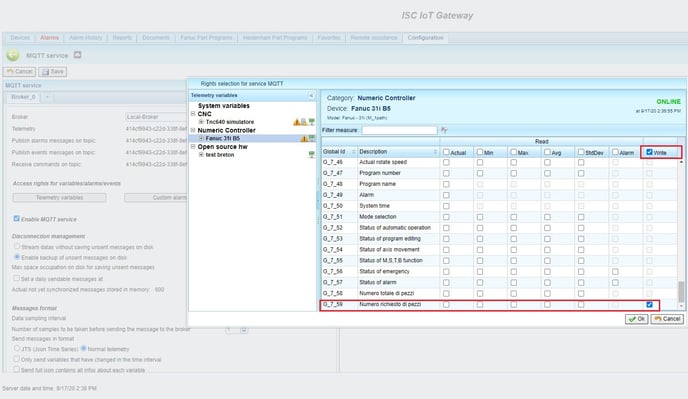
Task: Expand the Fanuc 31i B5 tree node
Action: (x=201, y=138)
